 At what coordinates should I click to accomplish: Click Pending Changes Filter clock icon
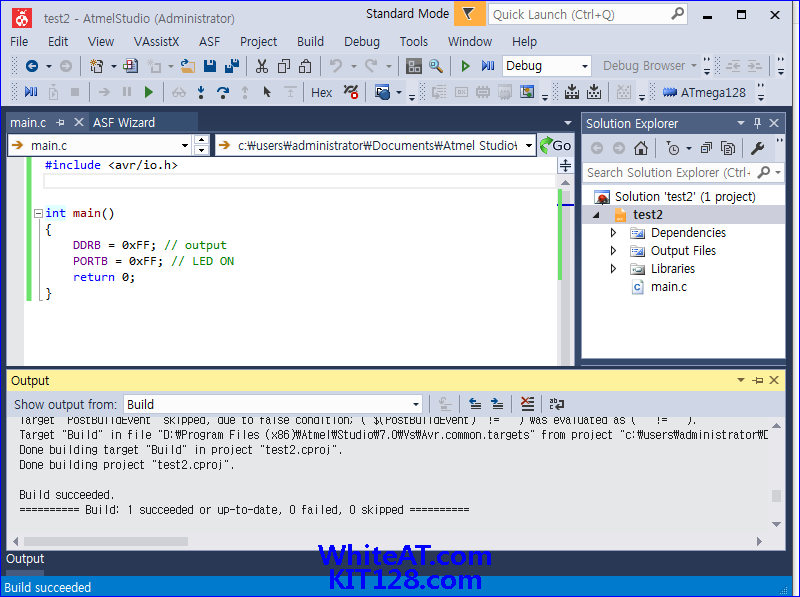673,148
